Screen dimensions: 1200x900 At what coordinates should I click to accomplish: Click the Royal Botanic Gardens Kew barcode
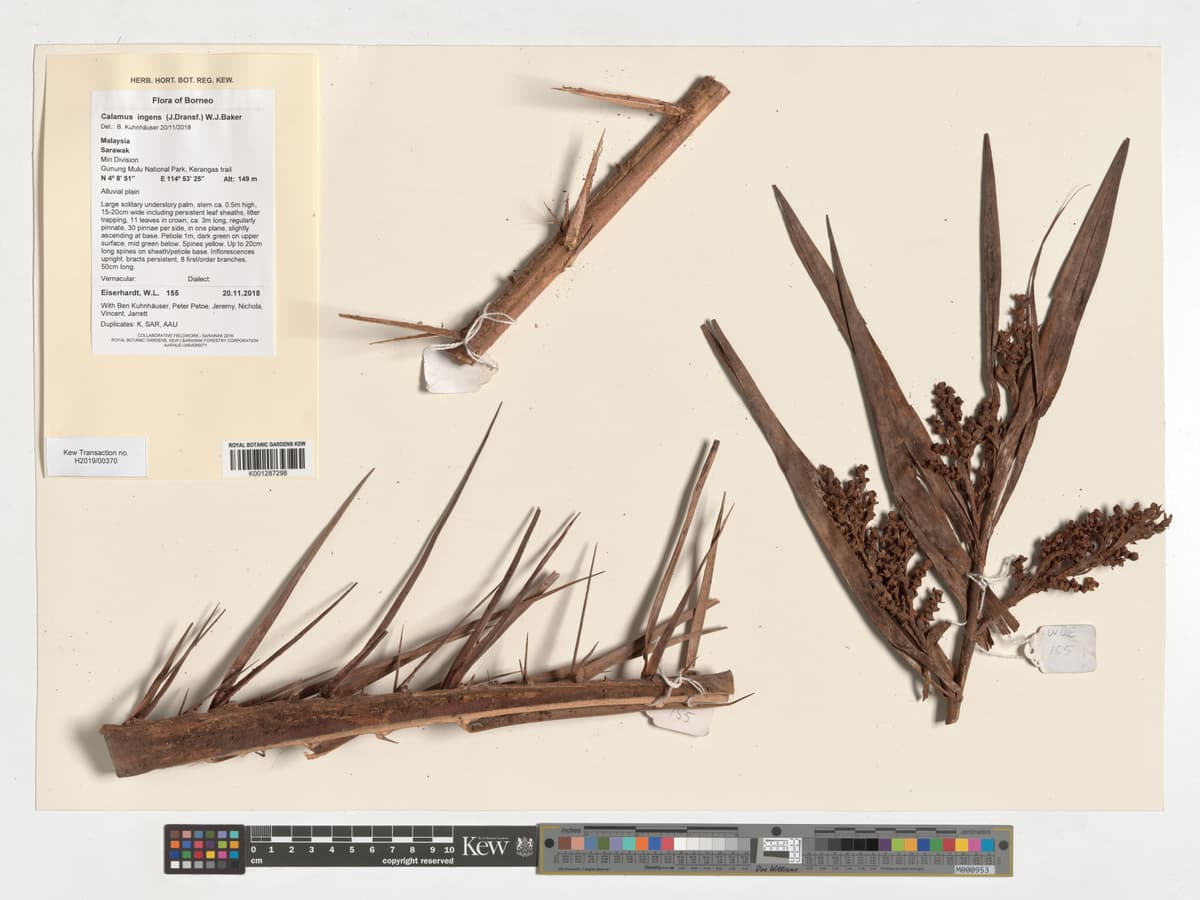tap(267, 458)
